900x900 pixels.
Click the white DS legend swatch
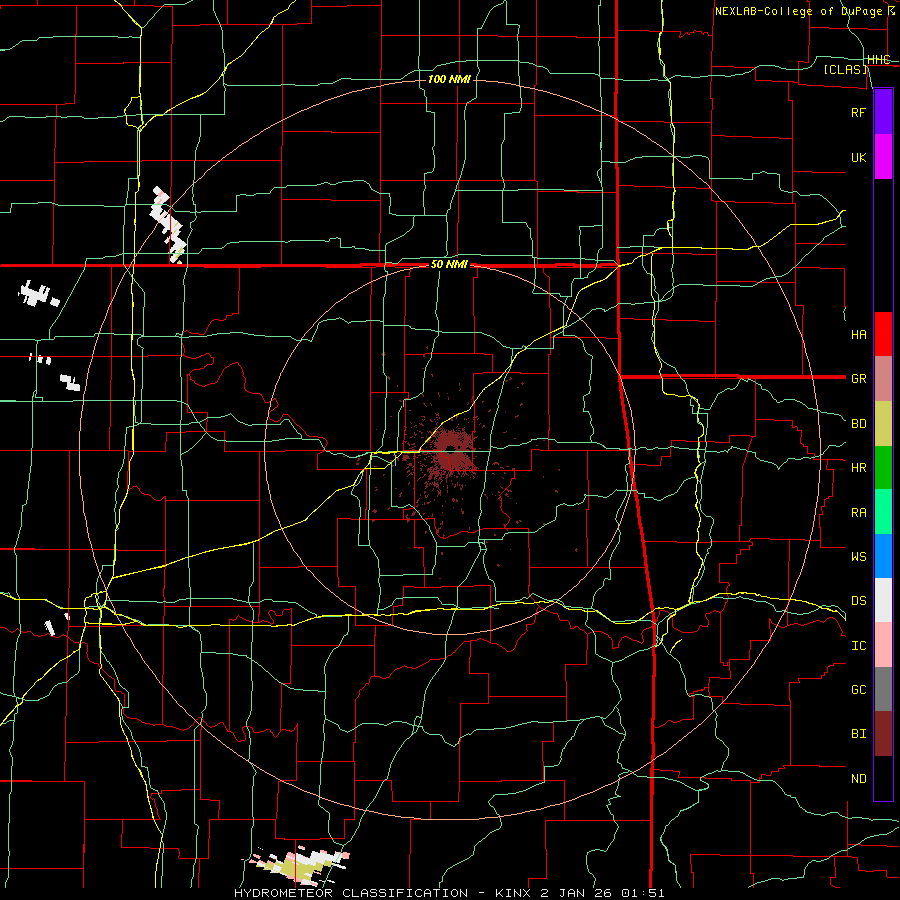click(883, 600)
